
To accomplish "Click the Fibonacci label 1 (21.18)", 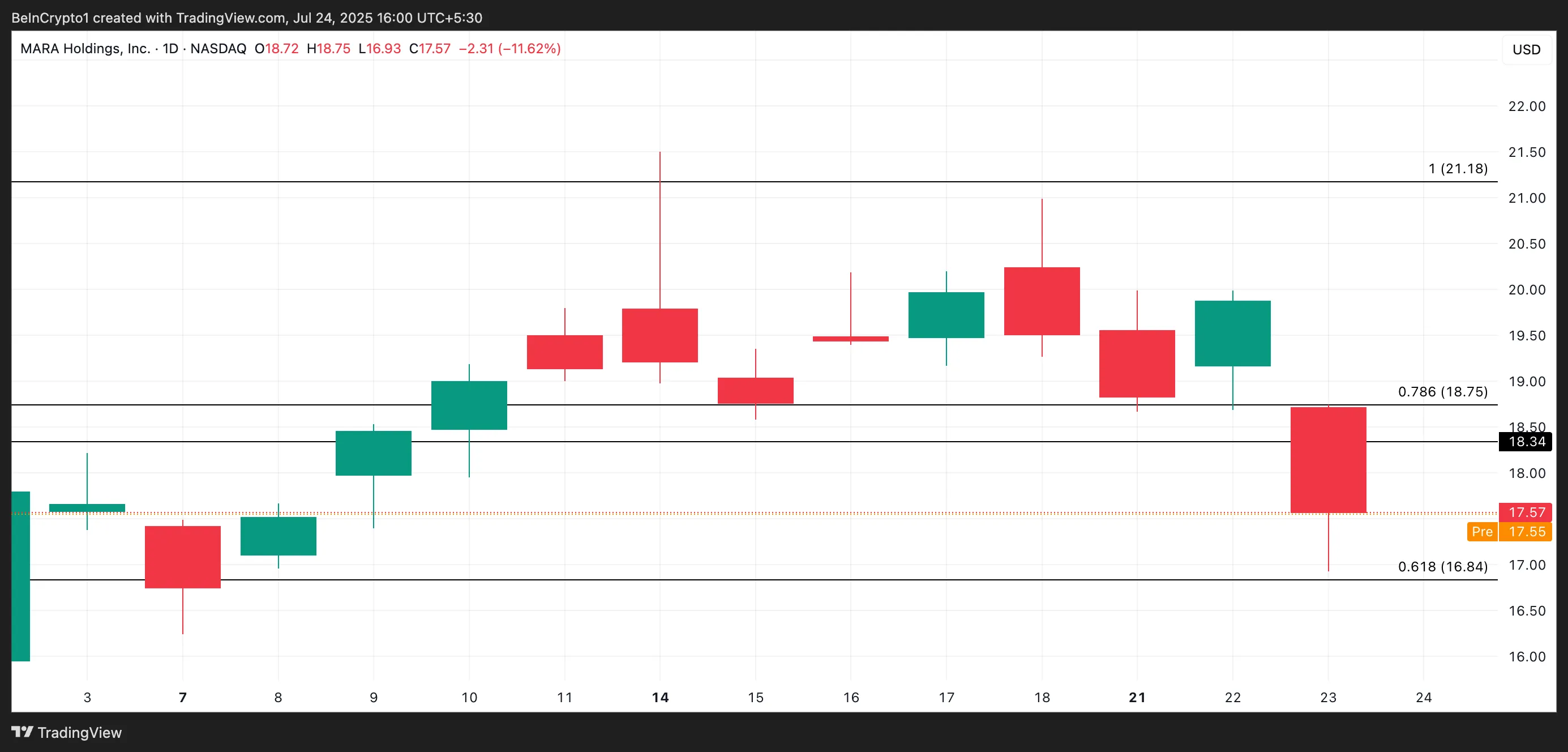I will [x=1458, y=169].
